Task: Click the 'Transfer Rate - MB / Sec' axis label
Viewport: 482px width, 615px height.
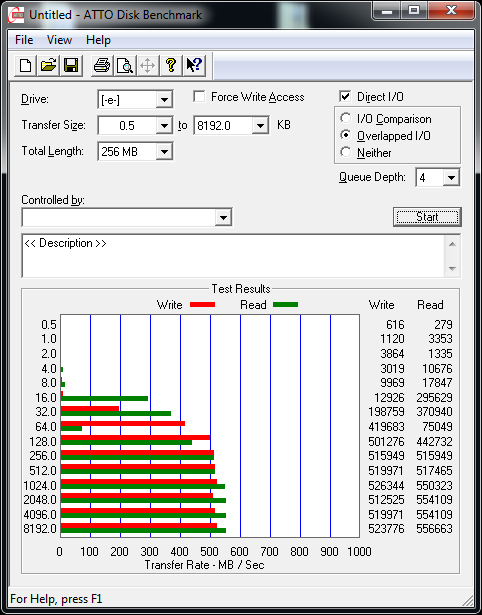Action: [x=204, y=565]
